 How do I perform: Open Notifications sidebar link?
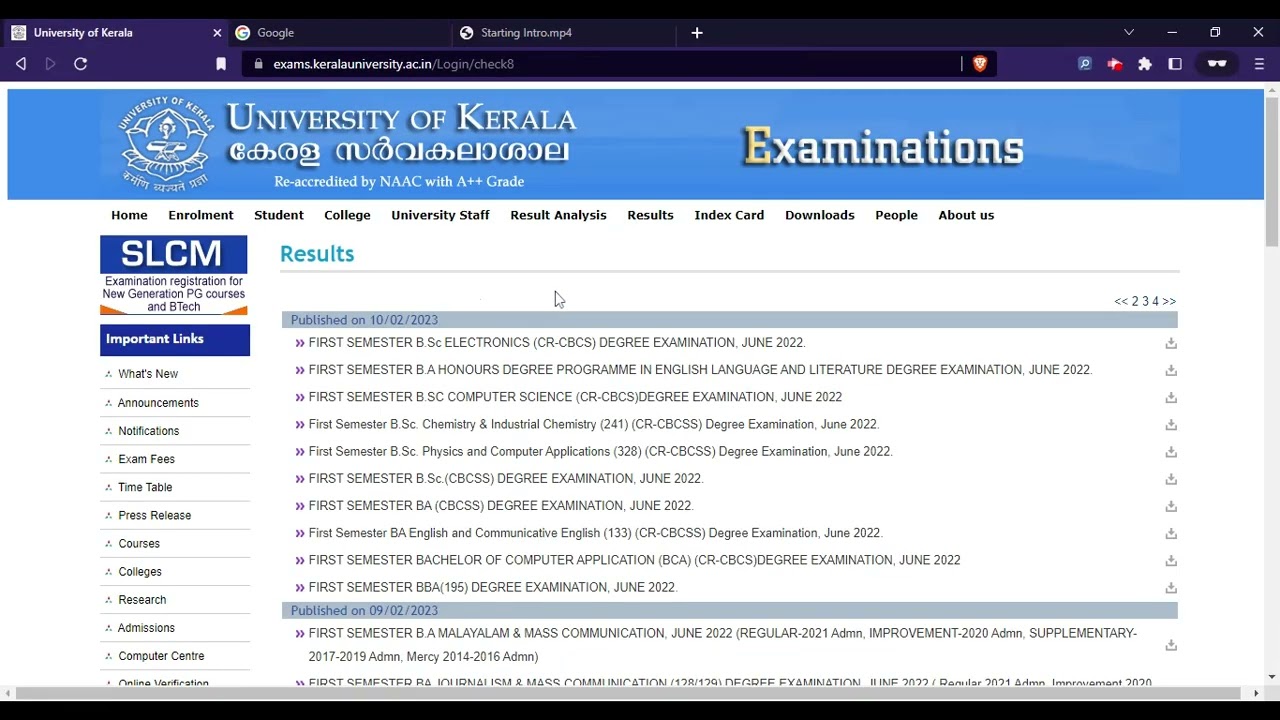[x=149, y=431]
